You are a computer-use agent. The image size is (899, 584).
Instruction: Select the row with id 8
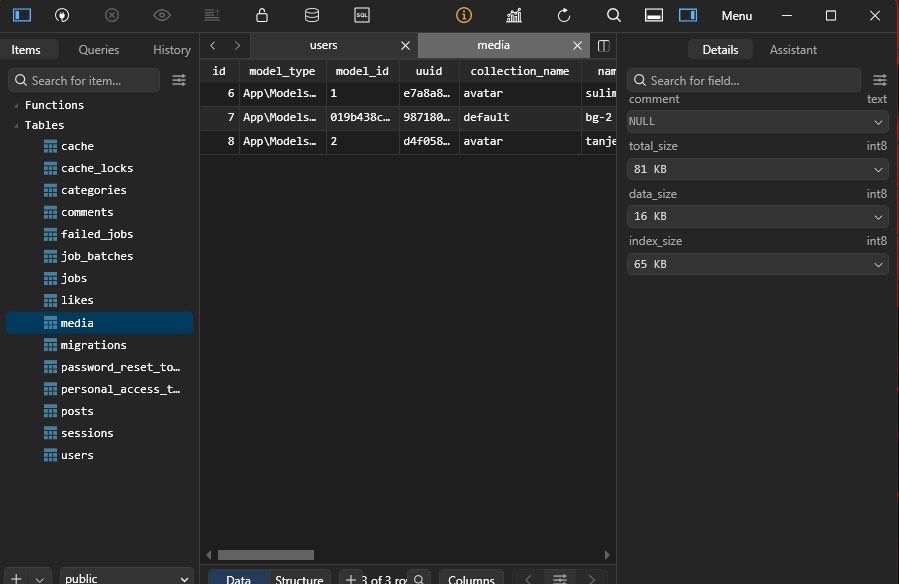coord(408,141)
